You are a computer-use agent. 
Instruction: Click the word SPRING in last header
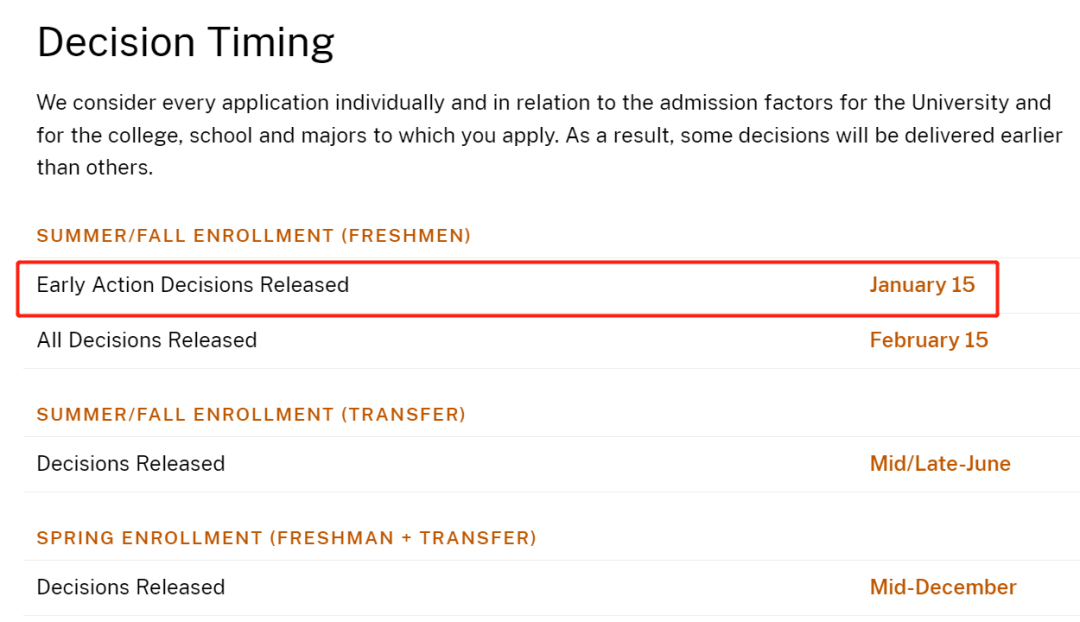coord(76,538)
